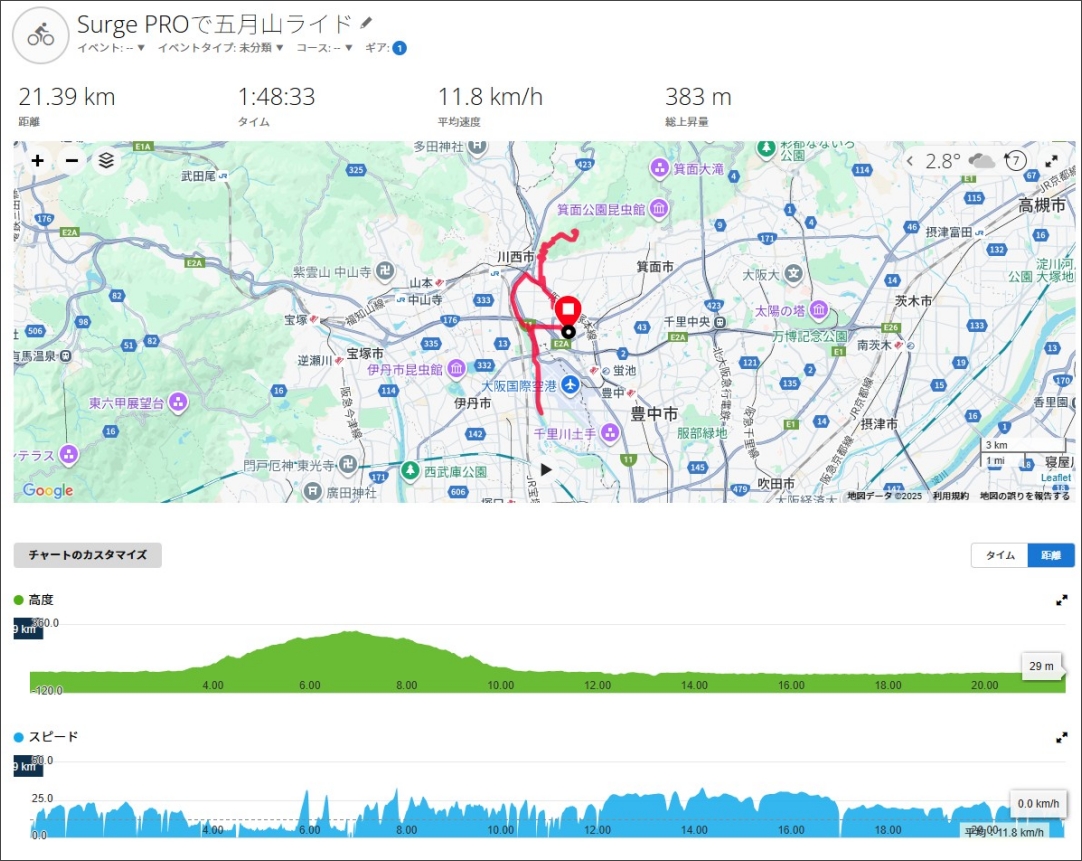The height and width of the screenshot is (861, 1082).
Task: Click the 紫雲山 中山寺 temple pin
Action: (386, 271)
